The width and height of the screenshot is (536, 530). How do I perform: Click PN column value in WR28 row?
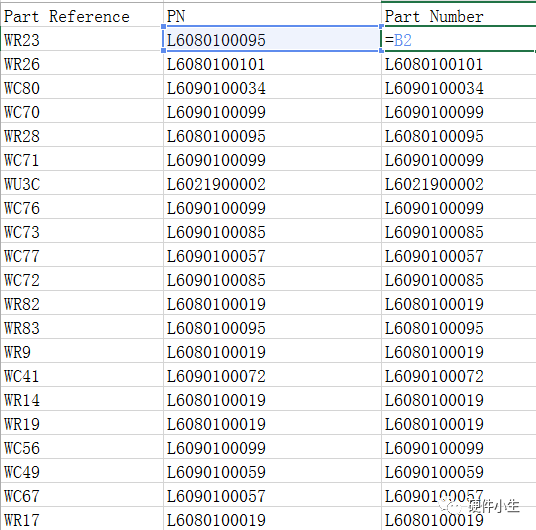coord(272,135)
